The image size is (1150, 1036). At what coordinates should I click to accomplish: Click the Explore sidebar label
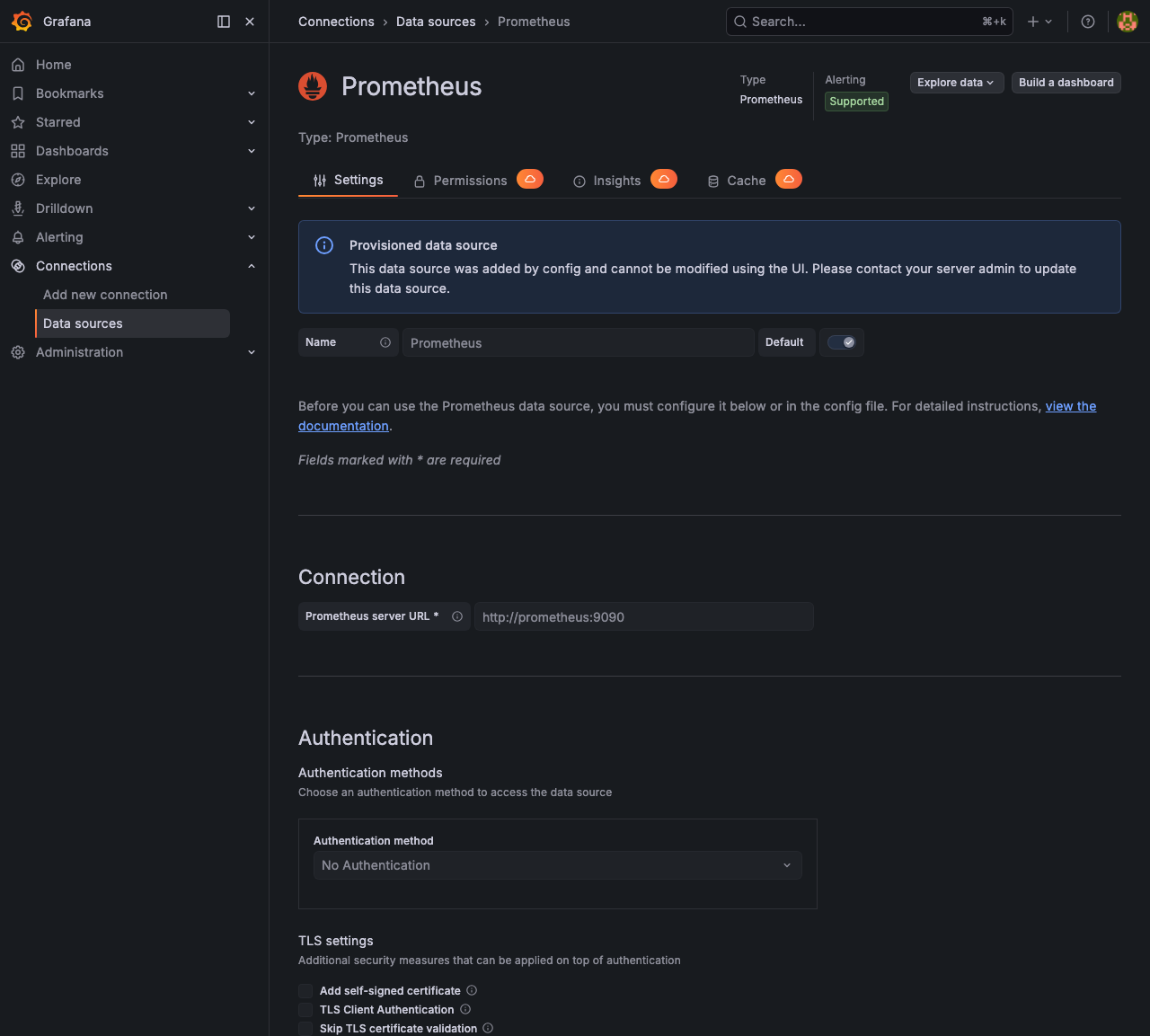click(x=58, y=180)
